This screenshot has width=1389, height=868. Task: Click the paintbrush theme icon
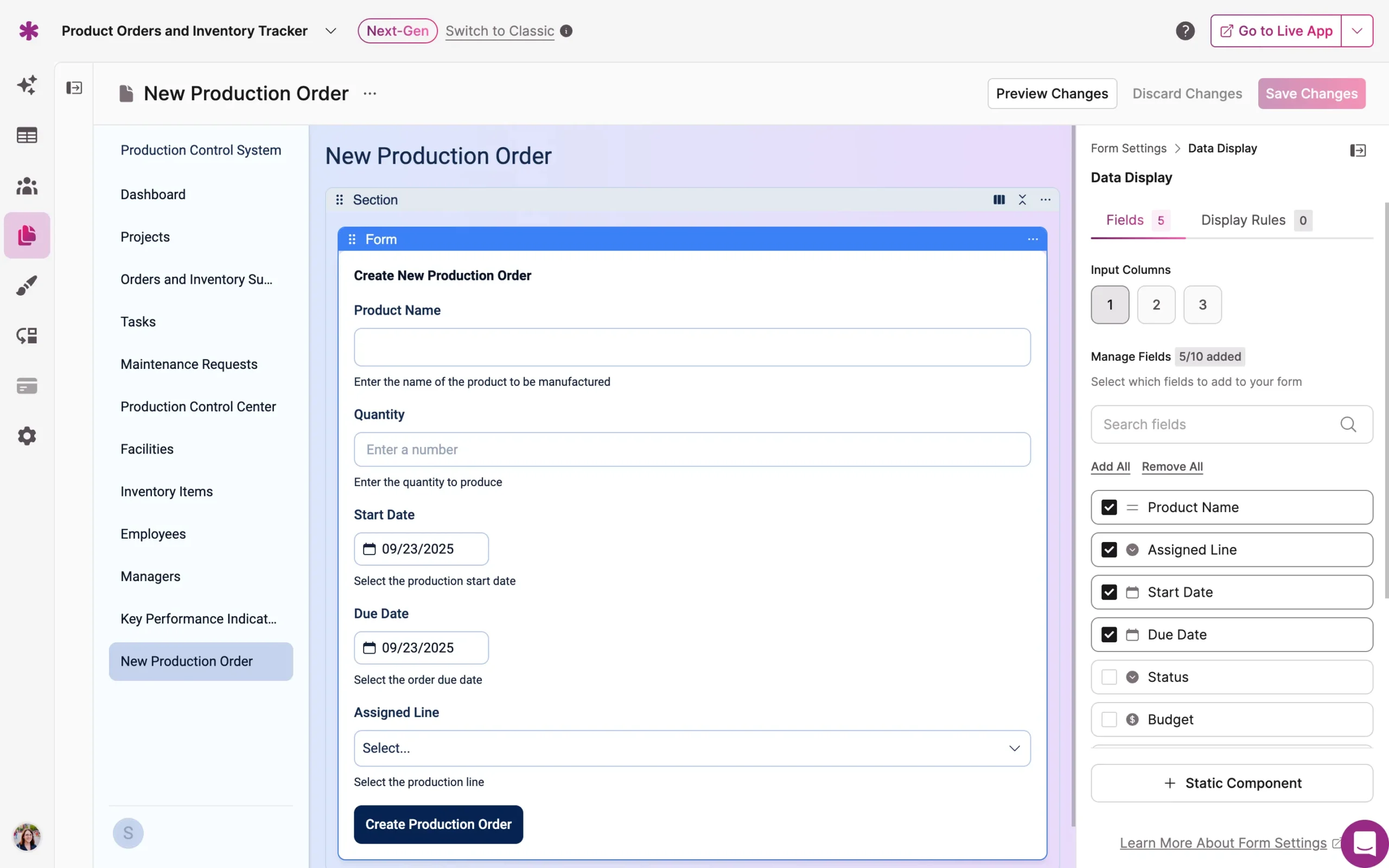pyautogui.click(x=27, y=285)
